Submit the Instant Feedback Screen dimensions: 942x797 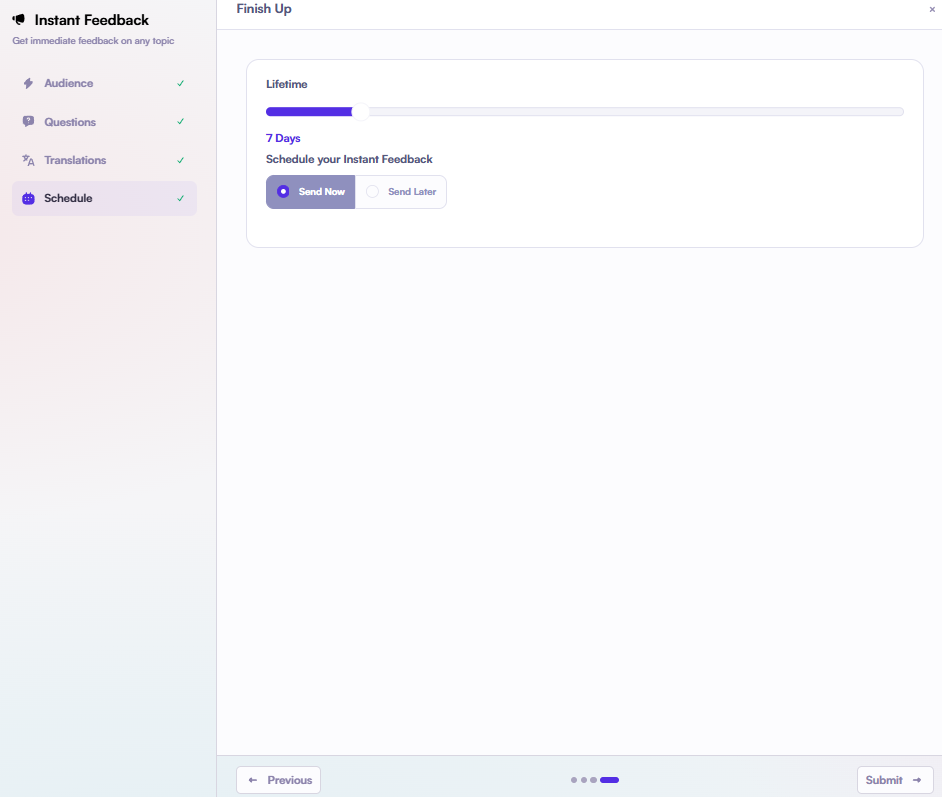(894, 780)
